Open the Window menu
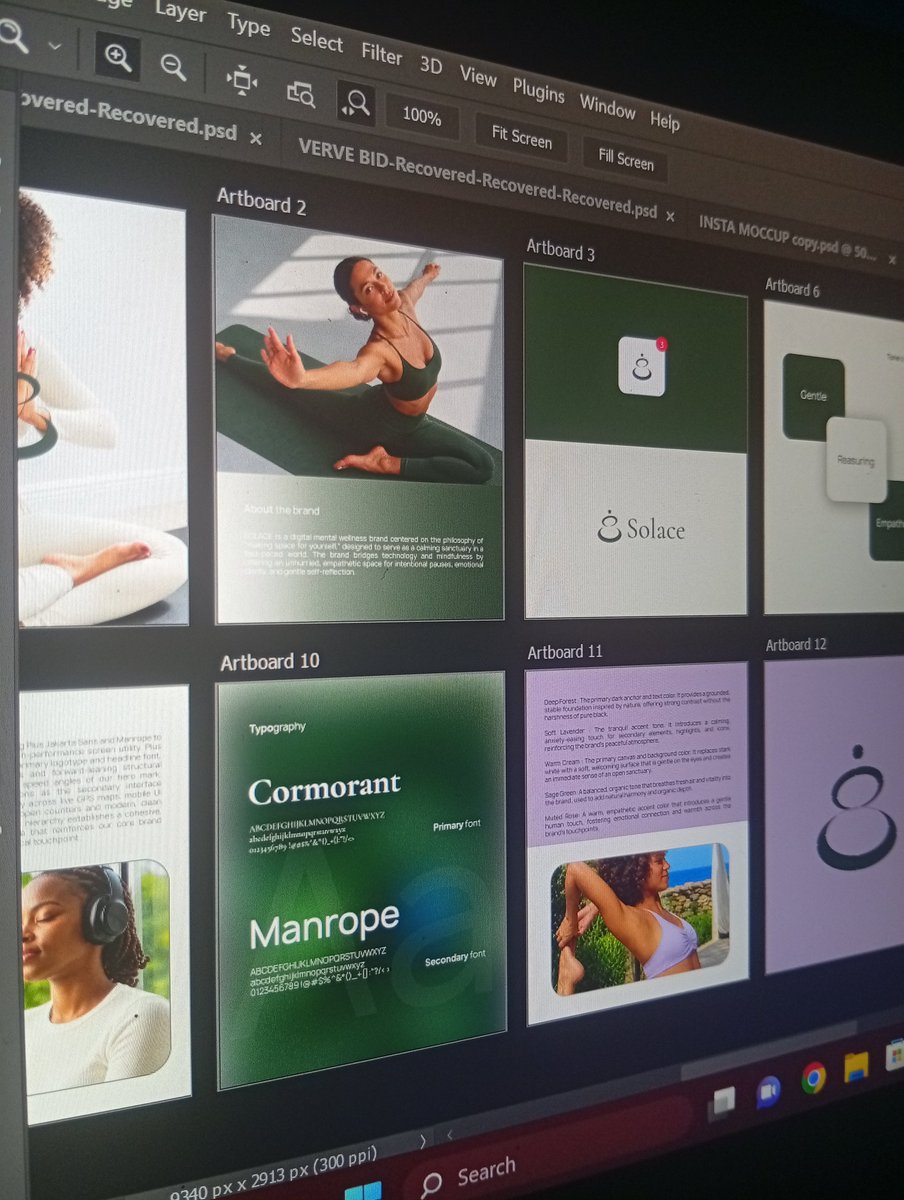Viewport: 904px width, 1200px height. click(607, 106)
